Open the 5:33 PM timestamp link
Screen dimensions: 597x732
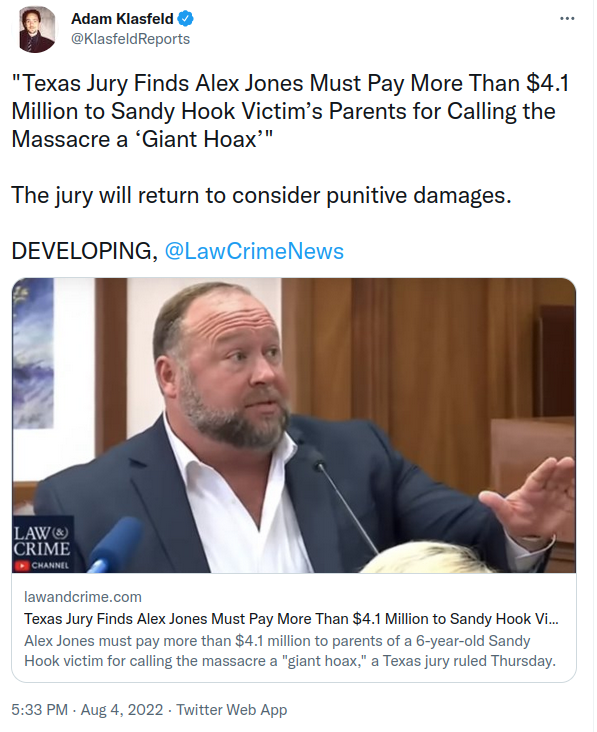tap(39, 710)
